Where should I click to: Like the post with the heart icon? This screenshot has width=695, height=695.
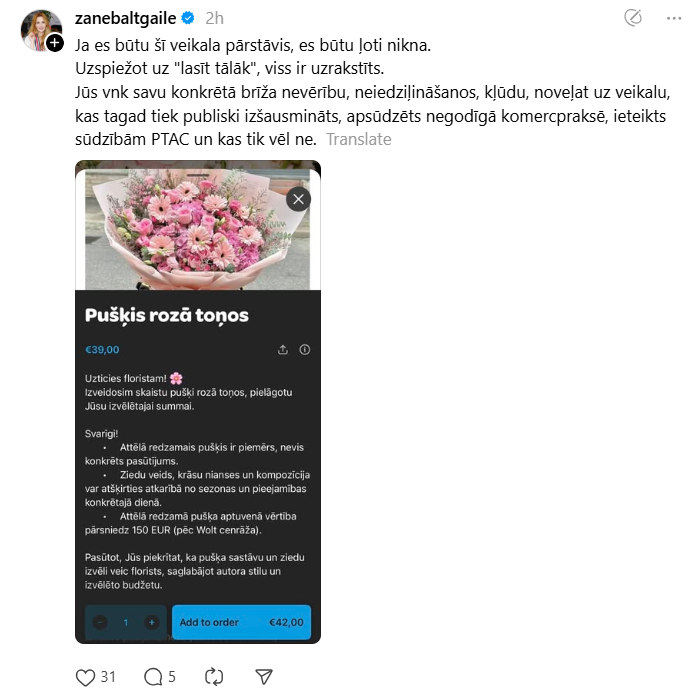point(86,677)
